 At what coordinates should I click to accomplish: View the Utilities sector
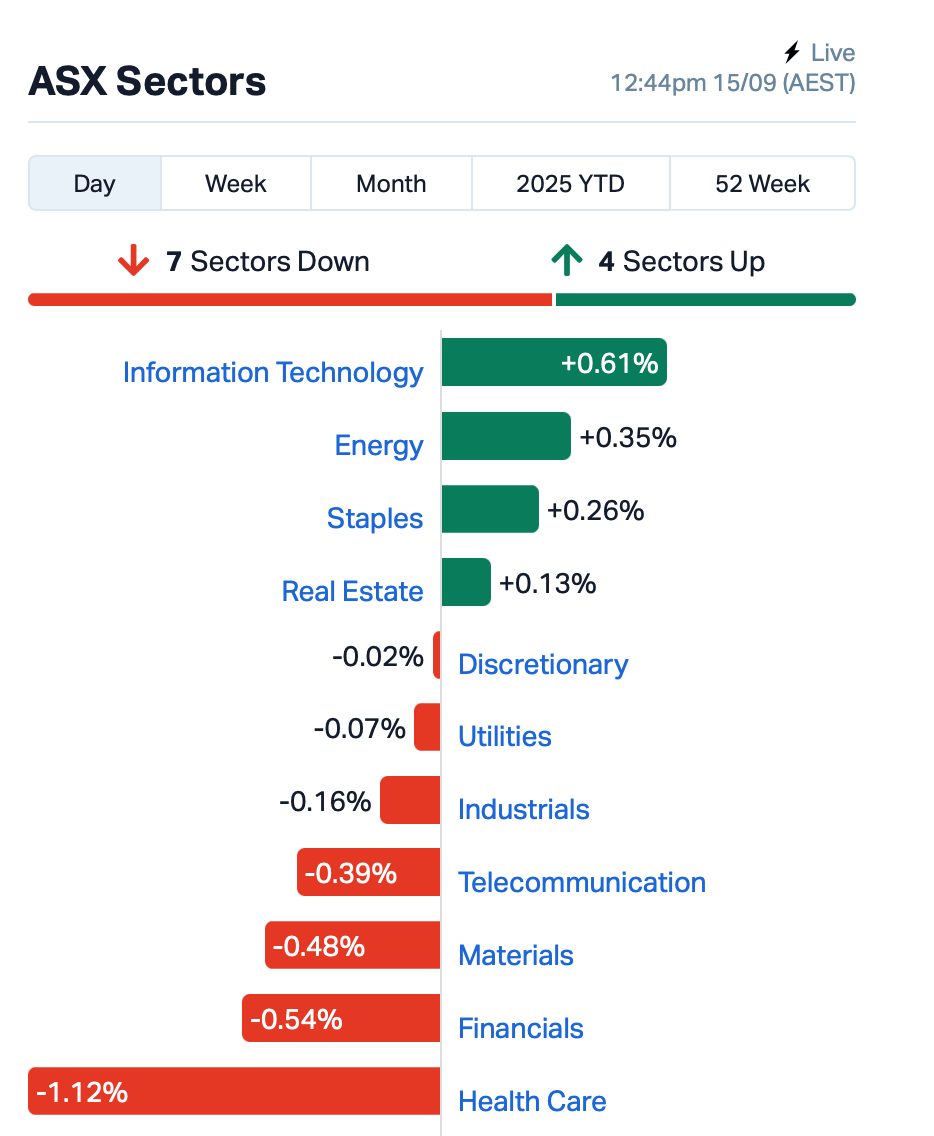point(504,737)
